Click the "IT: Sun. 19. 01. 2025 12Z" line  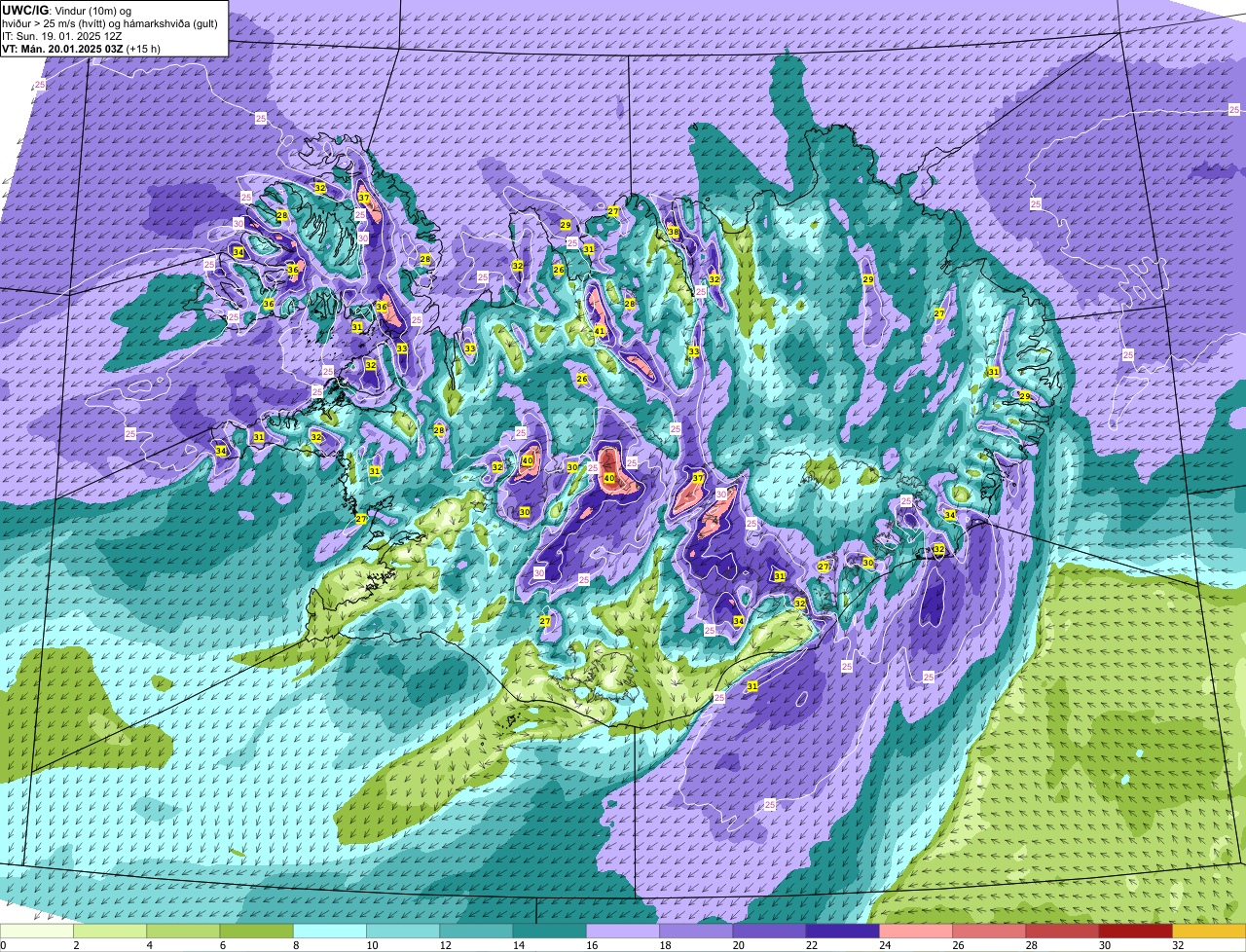coord(62,35)
